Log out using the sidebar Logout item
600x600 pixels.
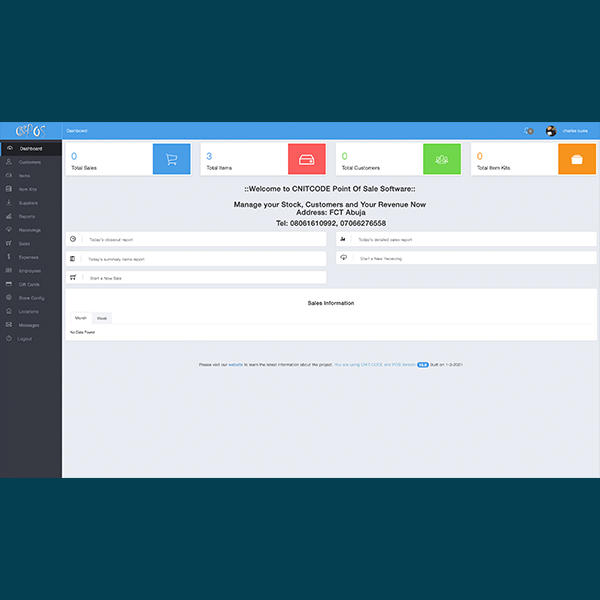31,339
